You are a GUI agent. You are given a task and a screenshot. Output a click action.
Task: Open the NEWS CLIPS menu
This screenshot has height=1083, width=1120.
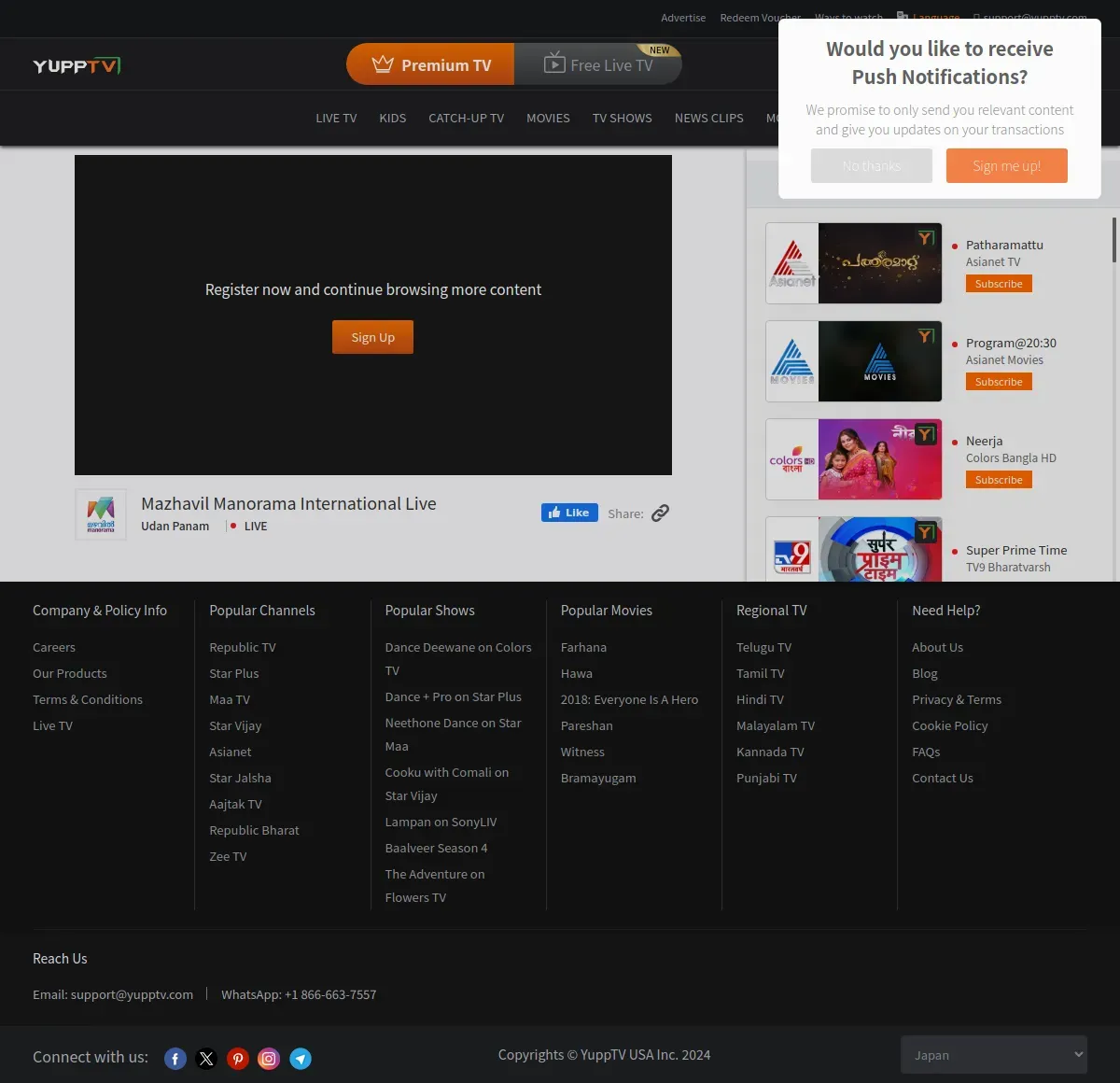(x=709, y=119)
